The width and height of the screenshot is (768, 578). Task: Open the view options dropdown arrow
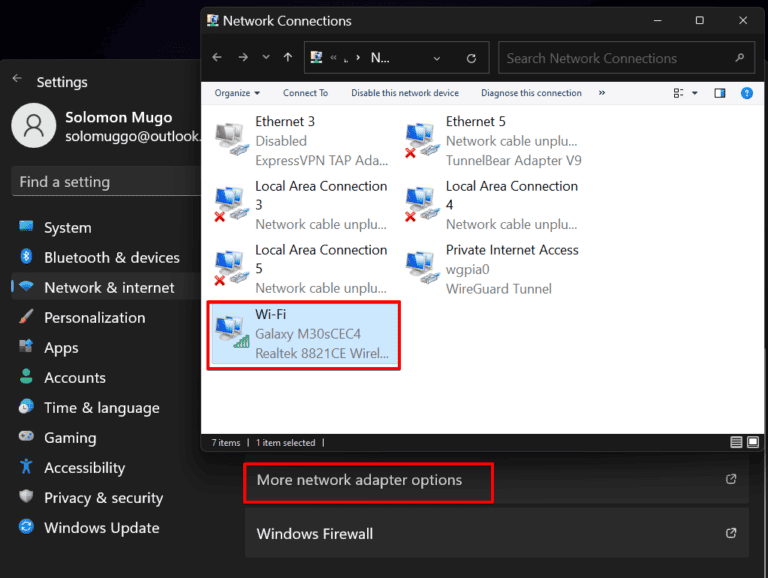(695, 93)
